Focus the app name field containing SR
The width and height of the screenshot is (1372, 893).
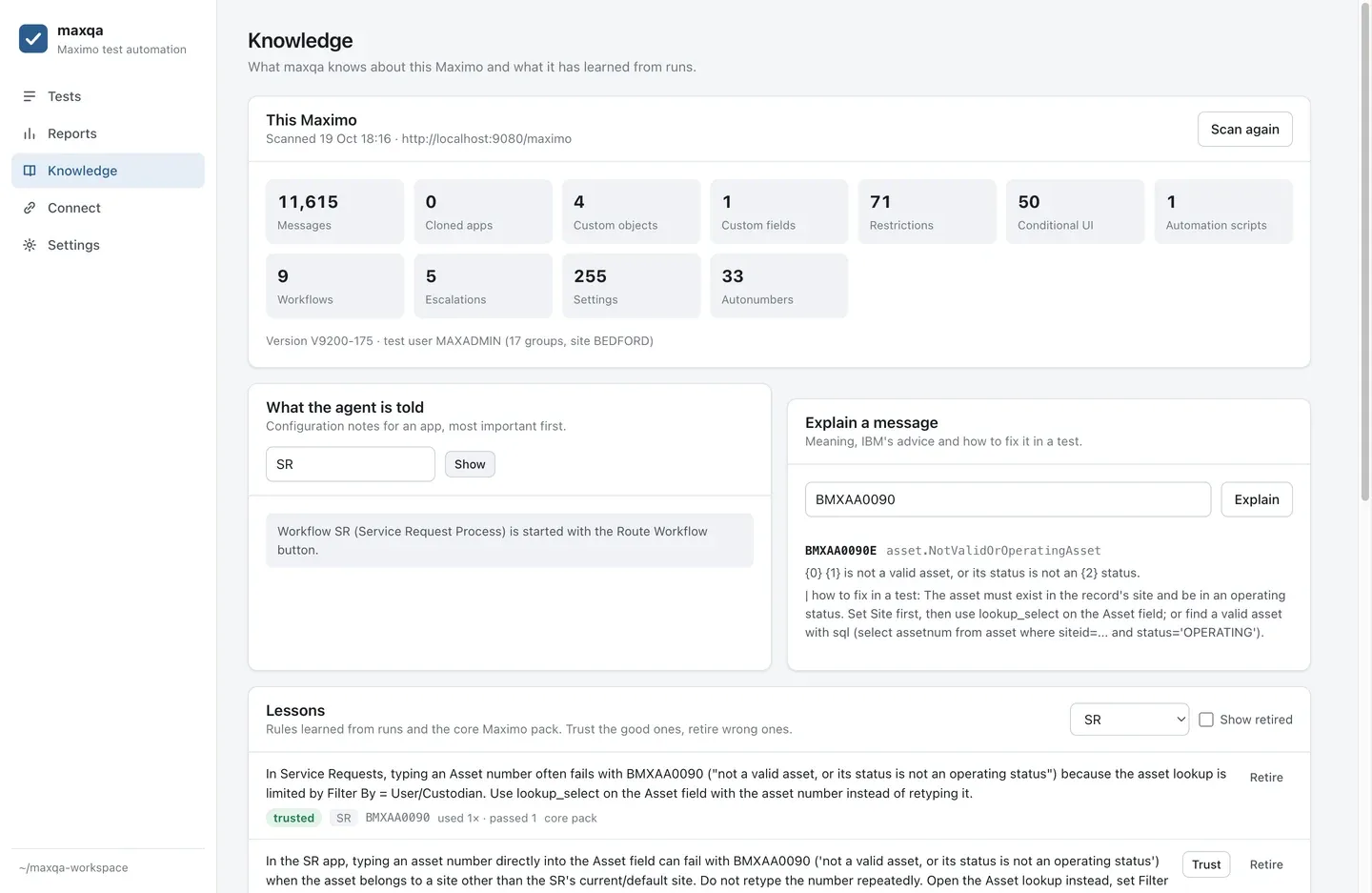[351, 464]
